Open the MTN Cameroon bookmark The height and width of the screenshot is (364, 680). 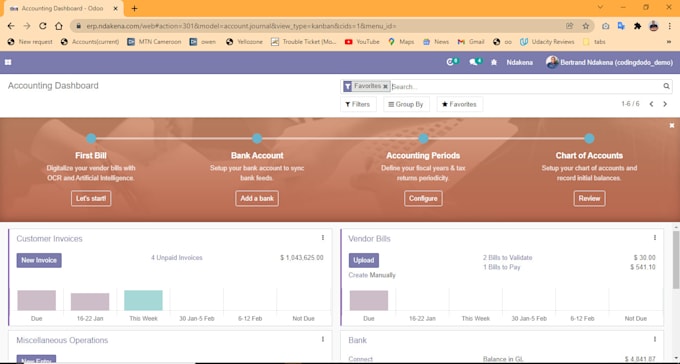(154, 42)
